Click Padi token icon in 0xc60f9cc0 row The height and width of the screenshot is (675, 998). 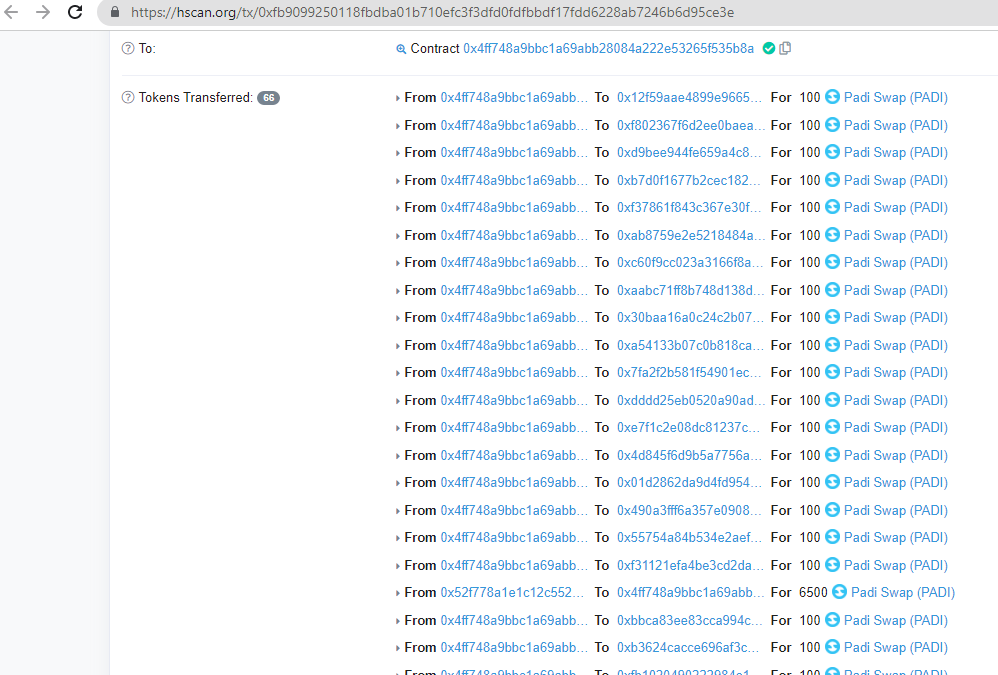point(833,261)
